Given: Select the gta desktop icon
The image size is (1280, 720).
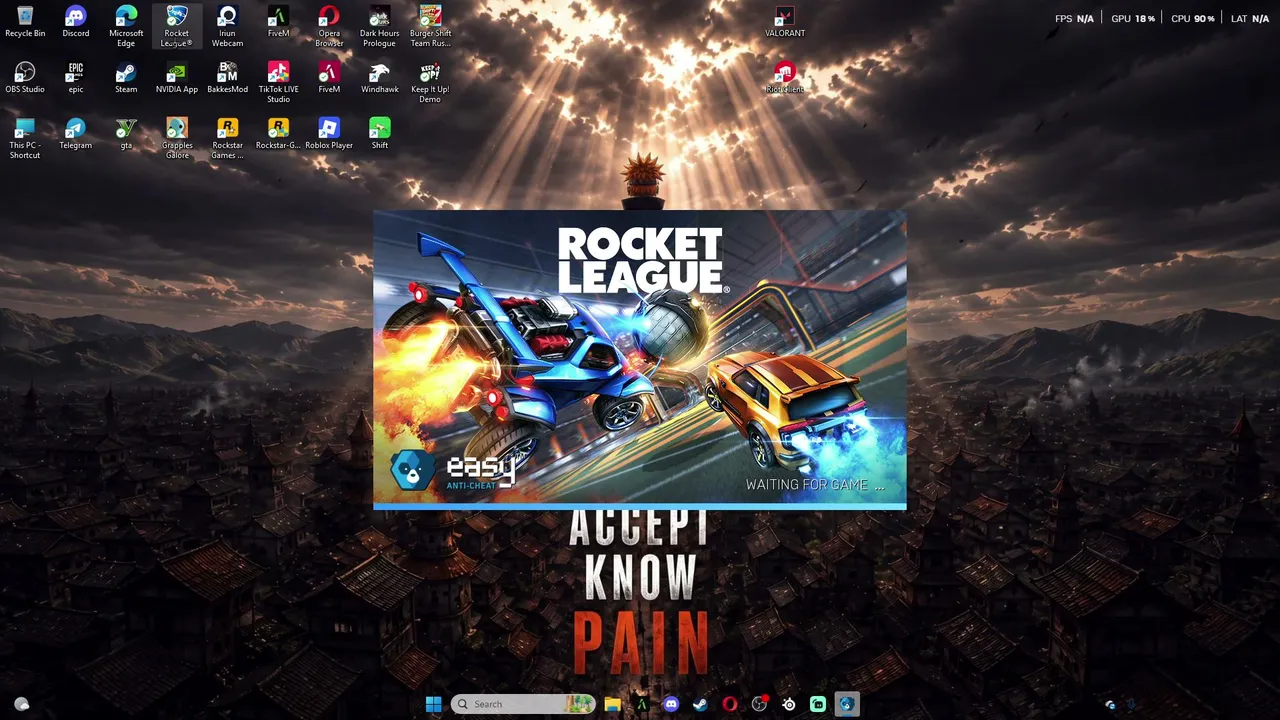Looking at the screenshot, I should pyautogui.click(x=126, y=134).
